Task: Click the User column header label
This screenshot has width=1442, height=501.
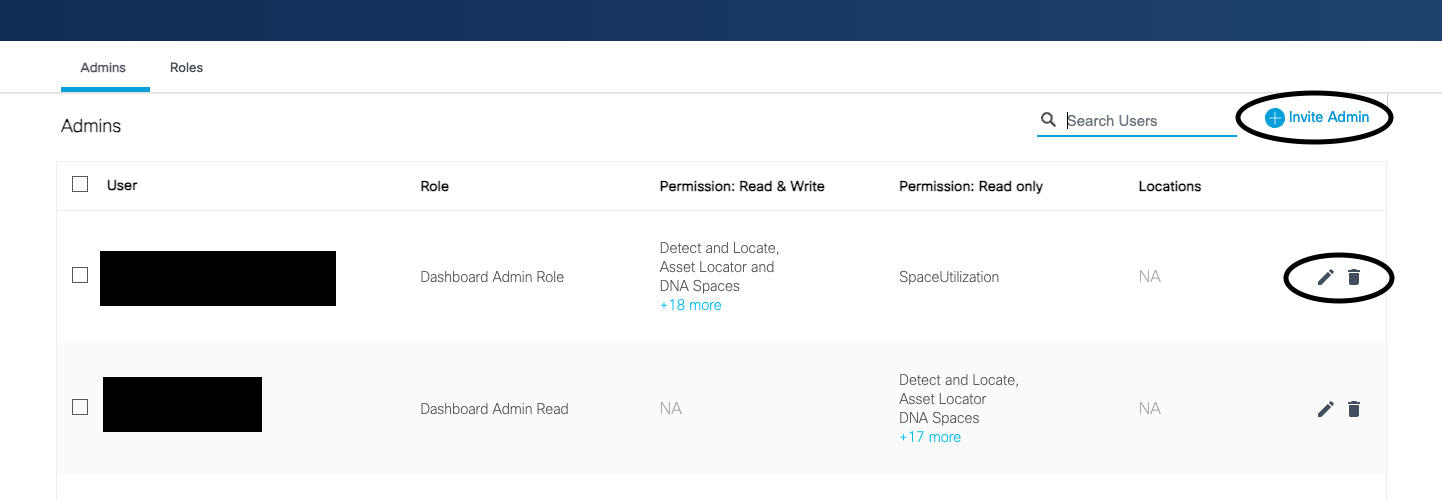Action: pos(122,185)
